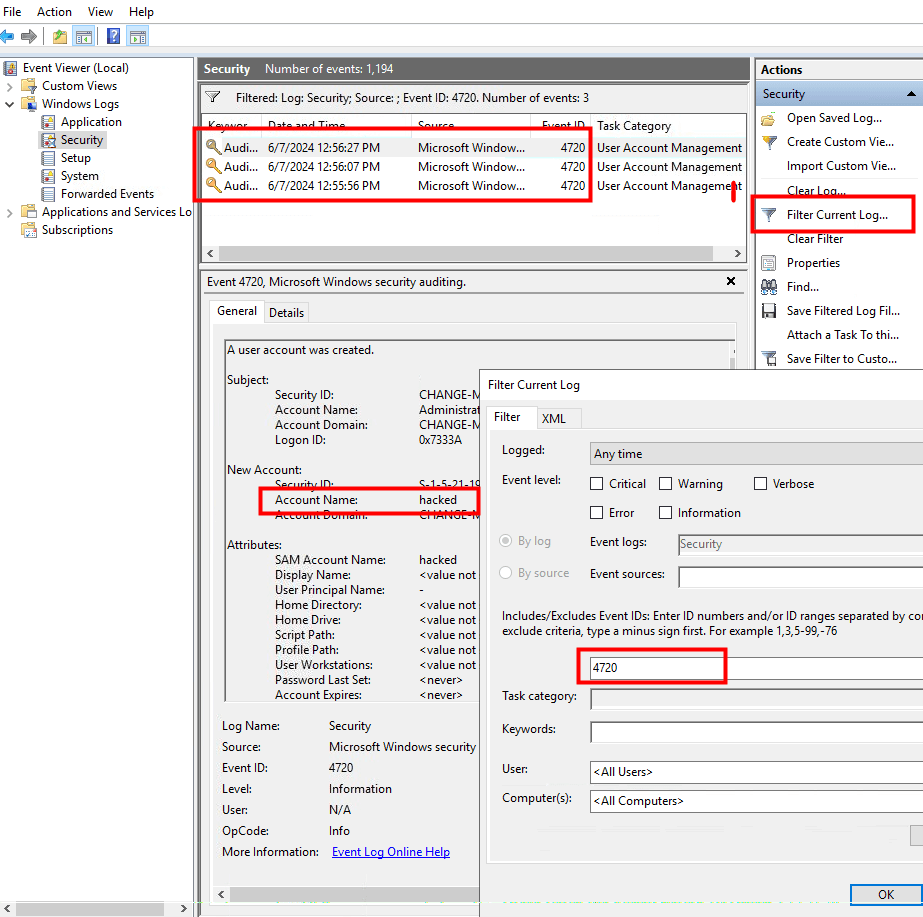Viewport: 923px width, 917px height.
Task: Click the Back arrow in the toolbar
Action: 8,37
